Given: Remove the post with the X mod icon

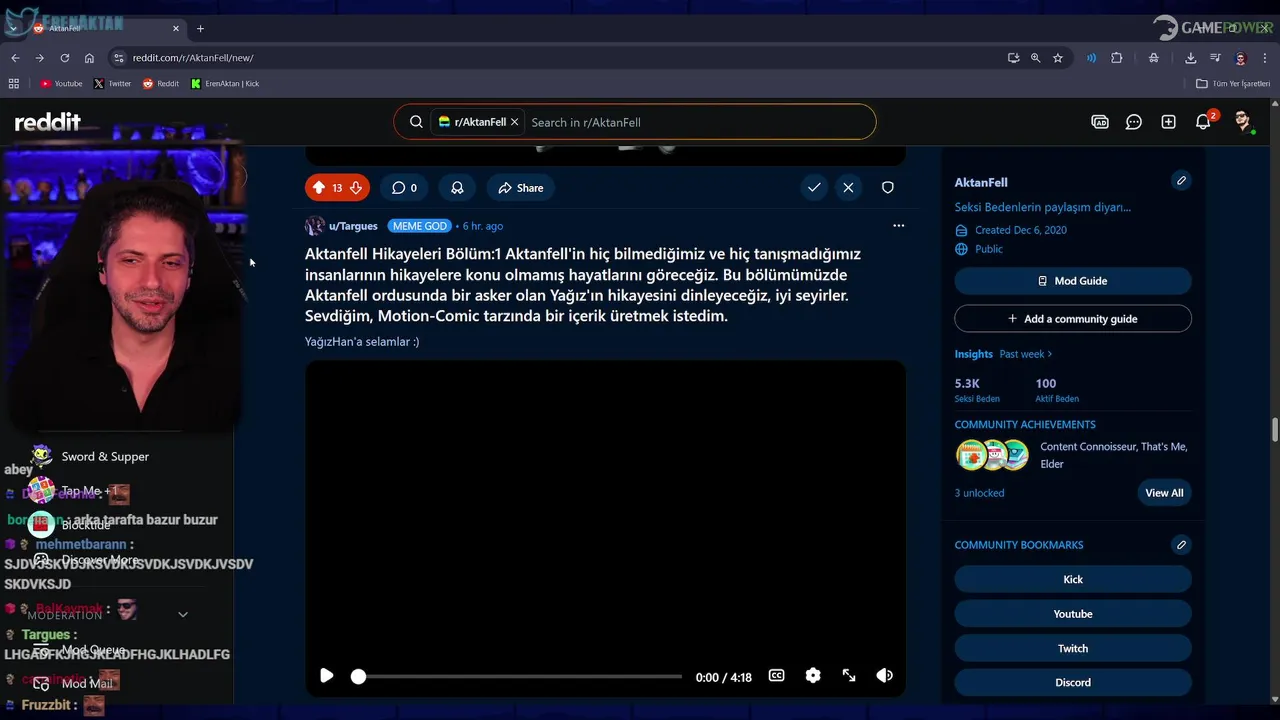Looking at the screenshot, I should point(848,187).
